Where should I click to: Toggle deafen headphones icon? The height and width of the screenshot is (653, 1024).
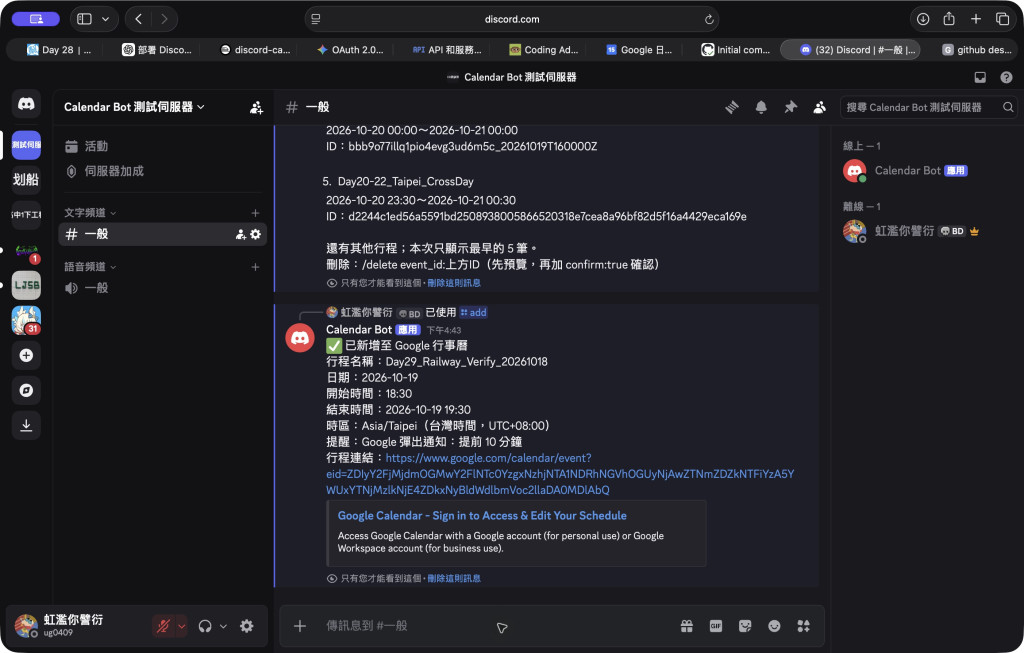click(205, 626)
